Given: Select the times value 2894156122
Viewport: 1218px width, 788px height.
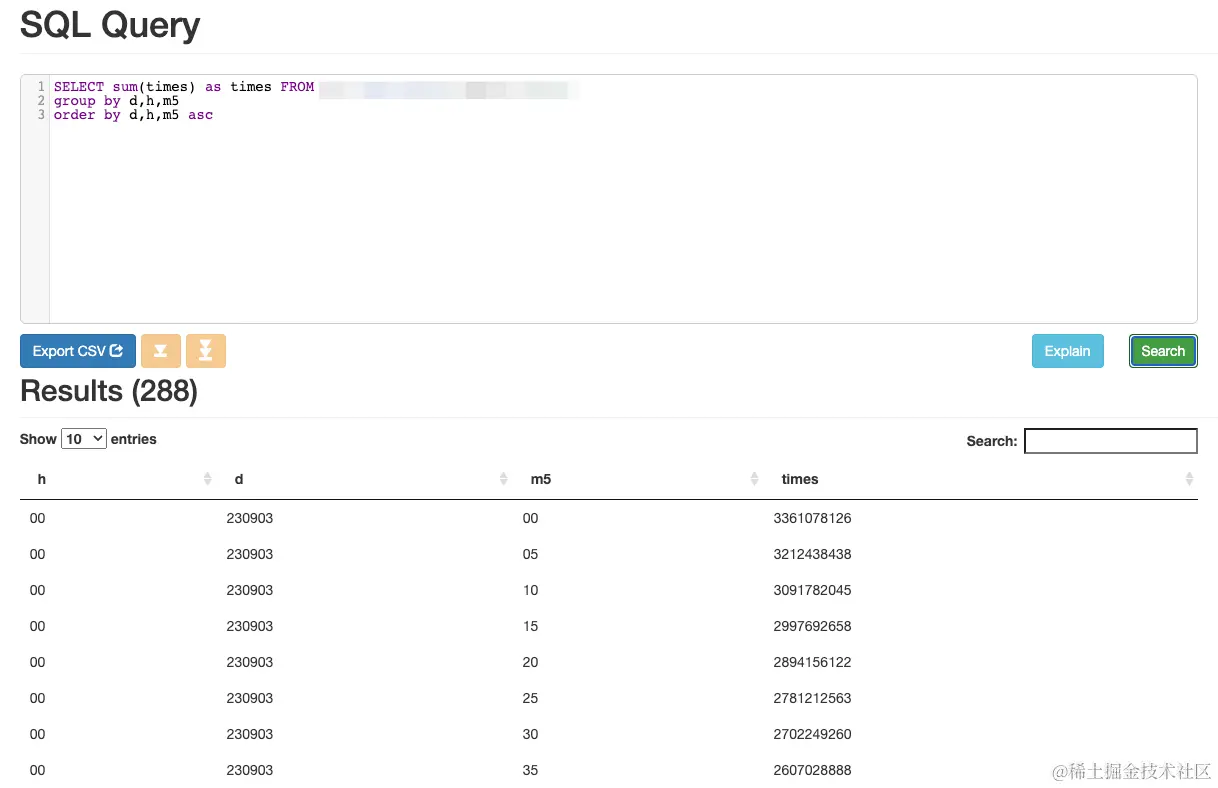Looking at the screenshot, I should pyautogui.click(x=812, y=662).
